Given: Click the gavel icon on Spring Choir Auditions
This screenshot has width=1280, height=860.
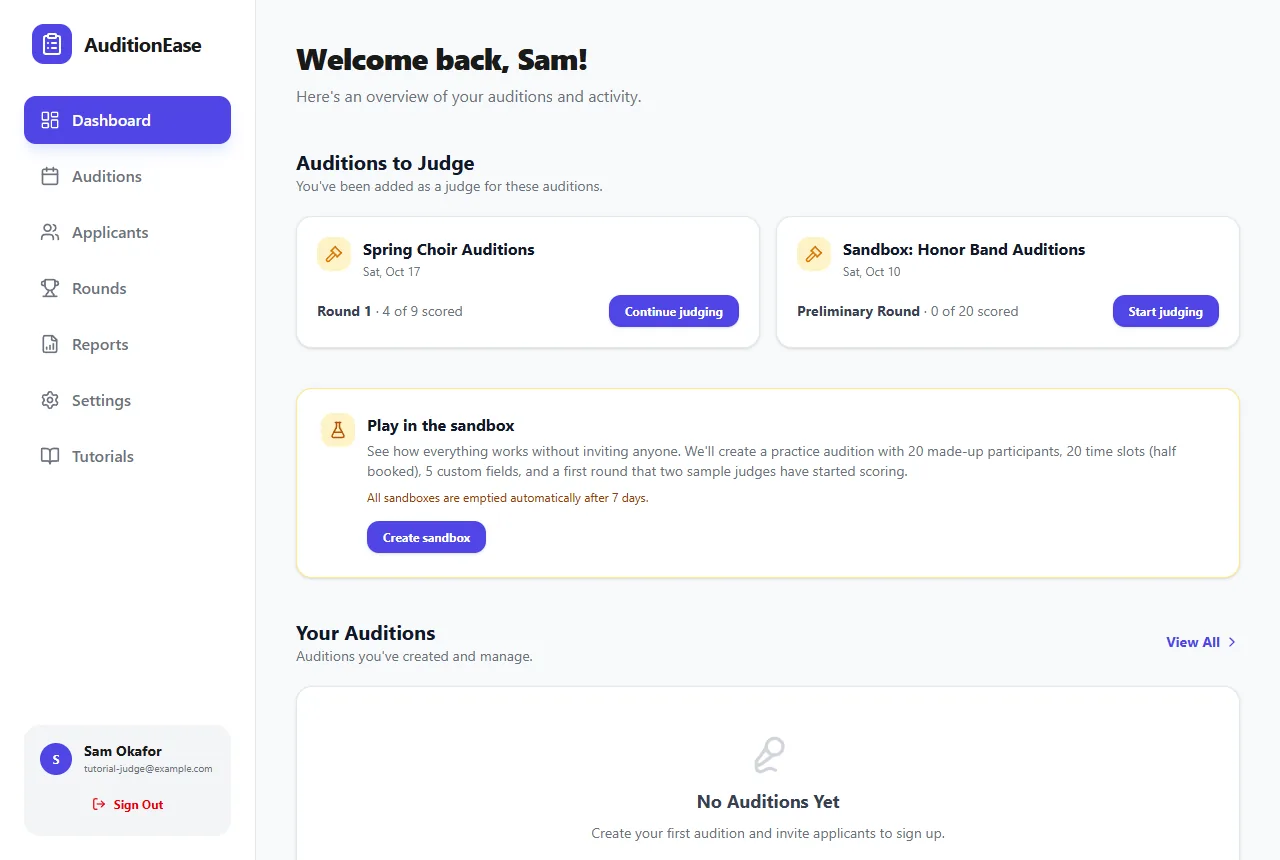Looking at the screenshot, I should click(334, 254).
